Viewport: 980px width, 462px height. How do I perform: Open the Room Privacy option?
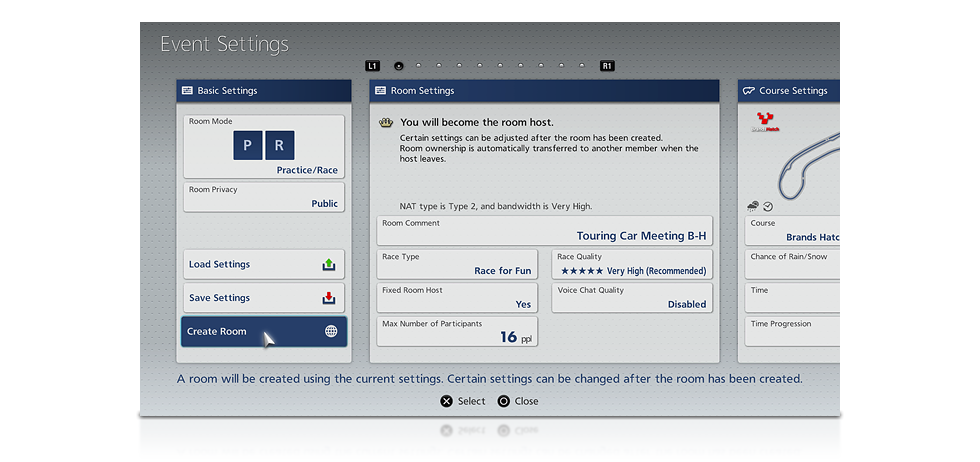[264, 197]
